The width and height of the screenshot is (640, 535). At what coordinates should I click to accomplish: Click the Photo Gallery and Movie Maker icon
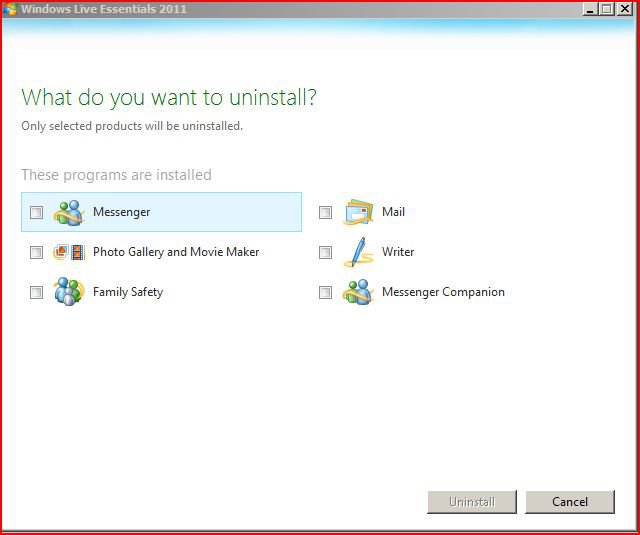[69, 252]
